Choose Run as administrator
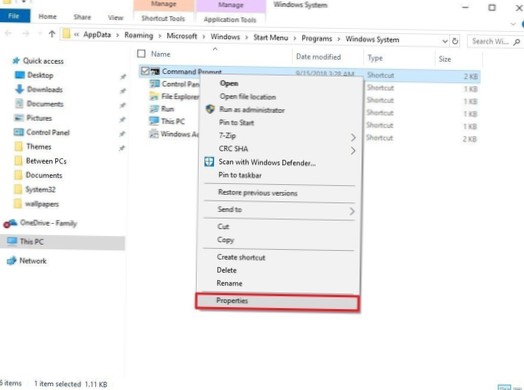The height and width of the screenshot is (390, 524). click(252, 110)
